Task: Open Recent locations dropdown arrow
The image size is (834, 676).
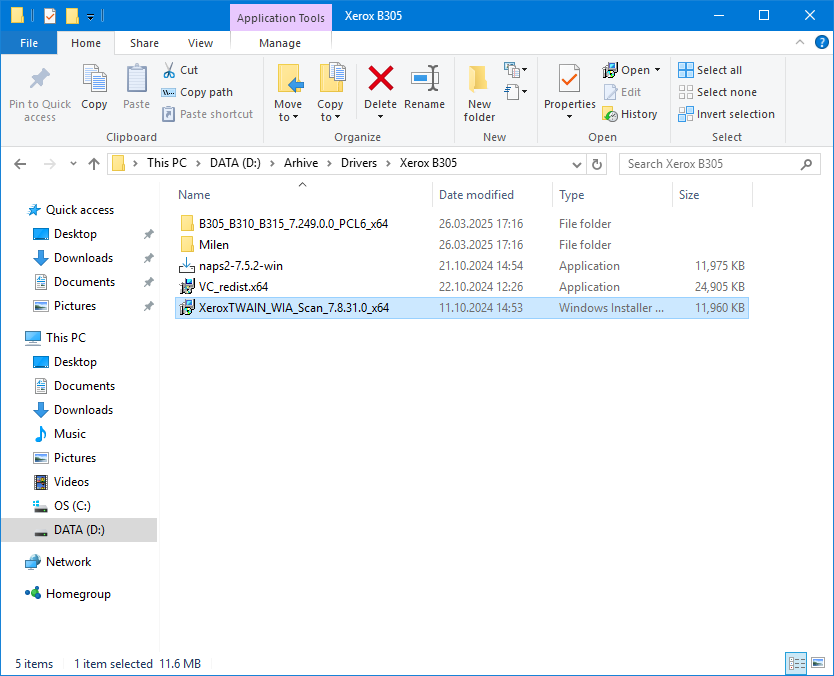Action: click(x=73, y=164)
